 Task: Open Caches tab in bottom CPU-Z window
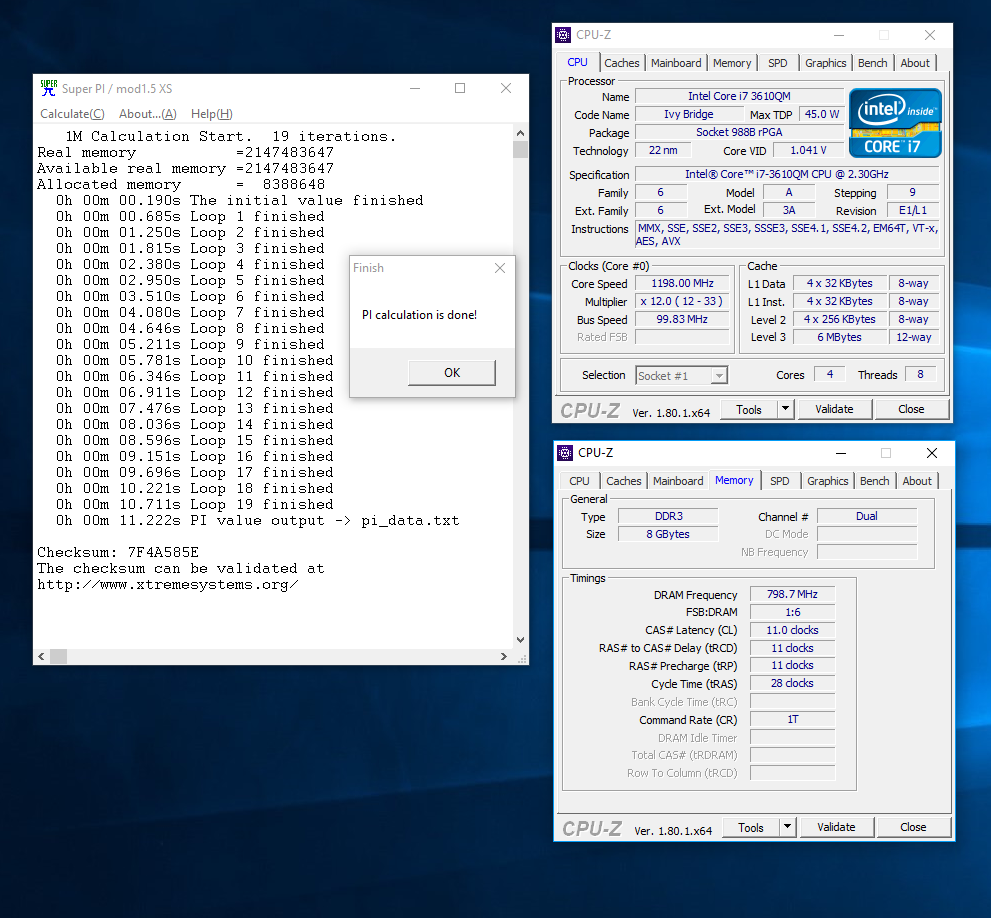[x=623, y=481]
